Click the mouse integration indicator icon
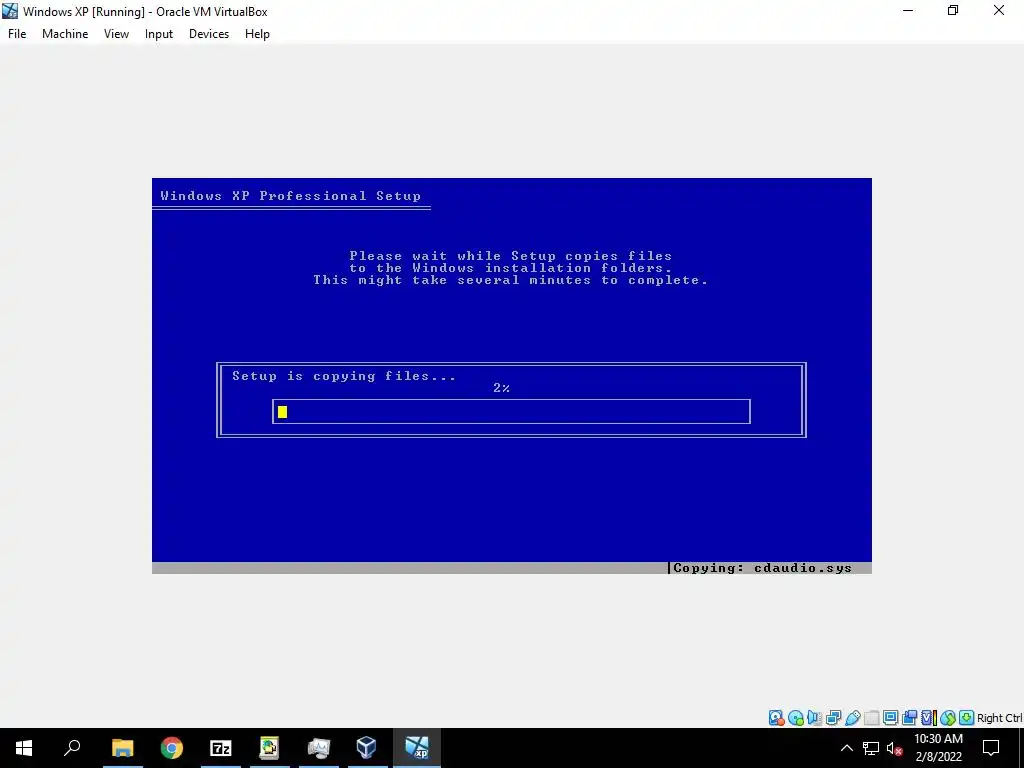Viewport: 1024px width, 768px height. [948, 718]
